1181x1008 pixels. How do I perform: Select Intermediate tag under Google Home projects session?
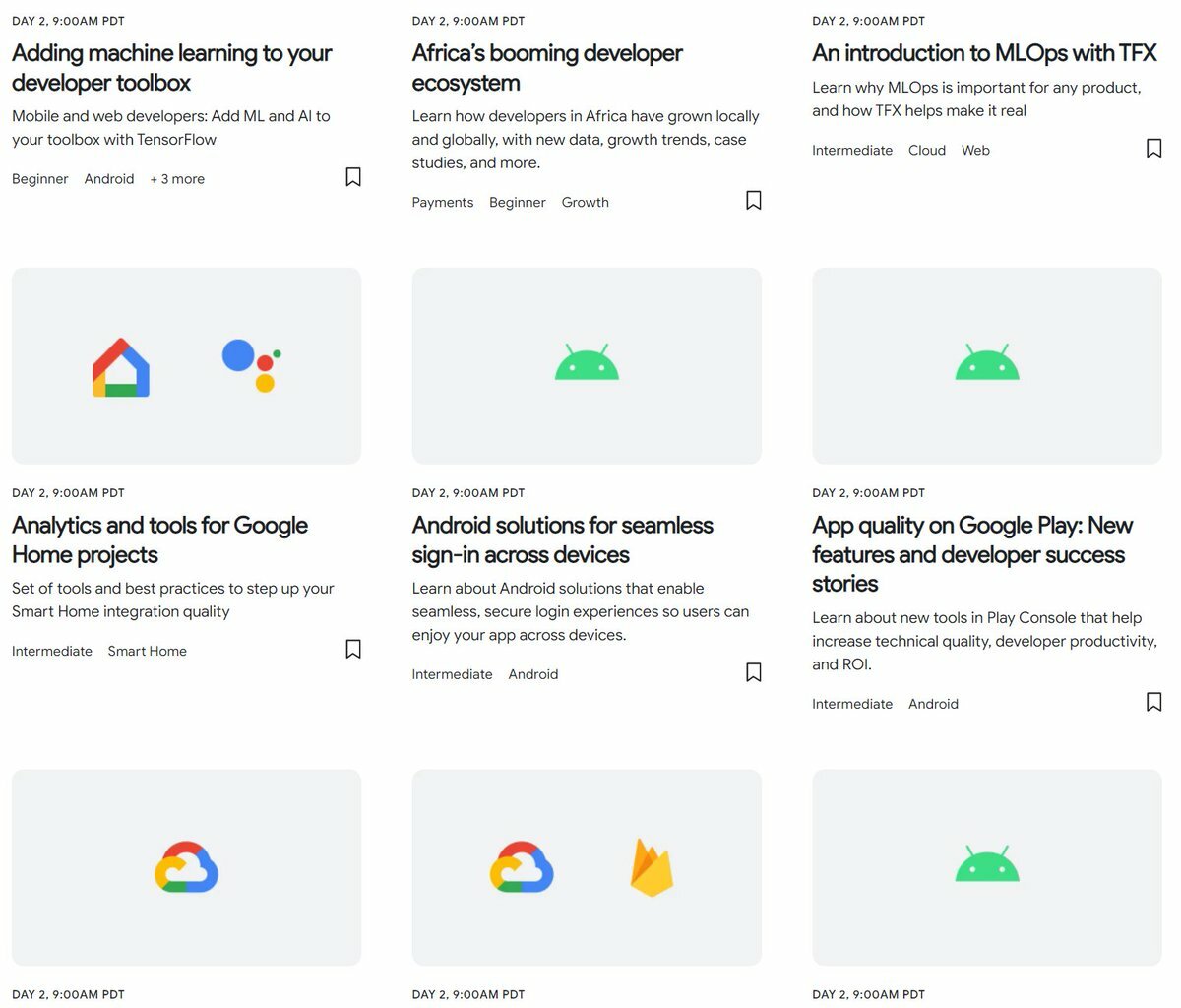52,652
